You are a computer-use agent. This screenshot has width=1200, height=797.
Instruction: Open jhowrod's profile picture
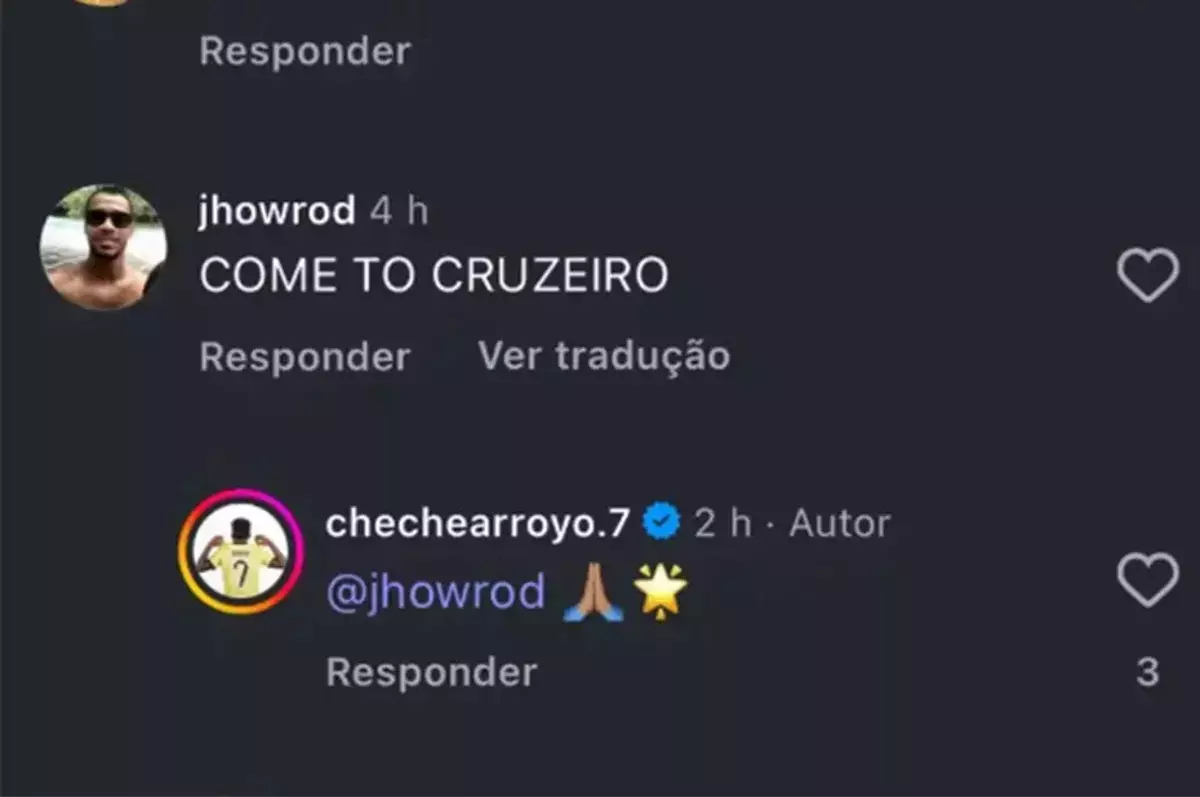click(x=103, y=246)
